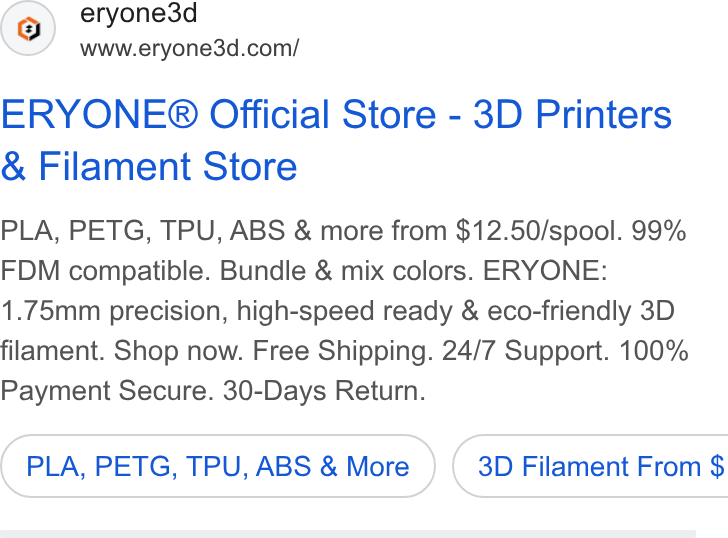Click '1.75mm precision' description text
The height and width of the screenshot is (538, 728).
pyautogui.click(x=114, y=311)
